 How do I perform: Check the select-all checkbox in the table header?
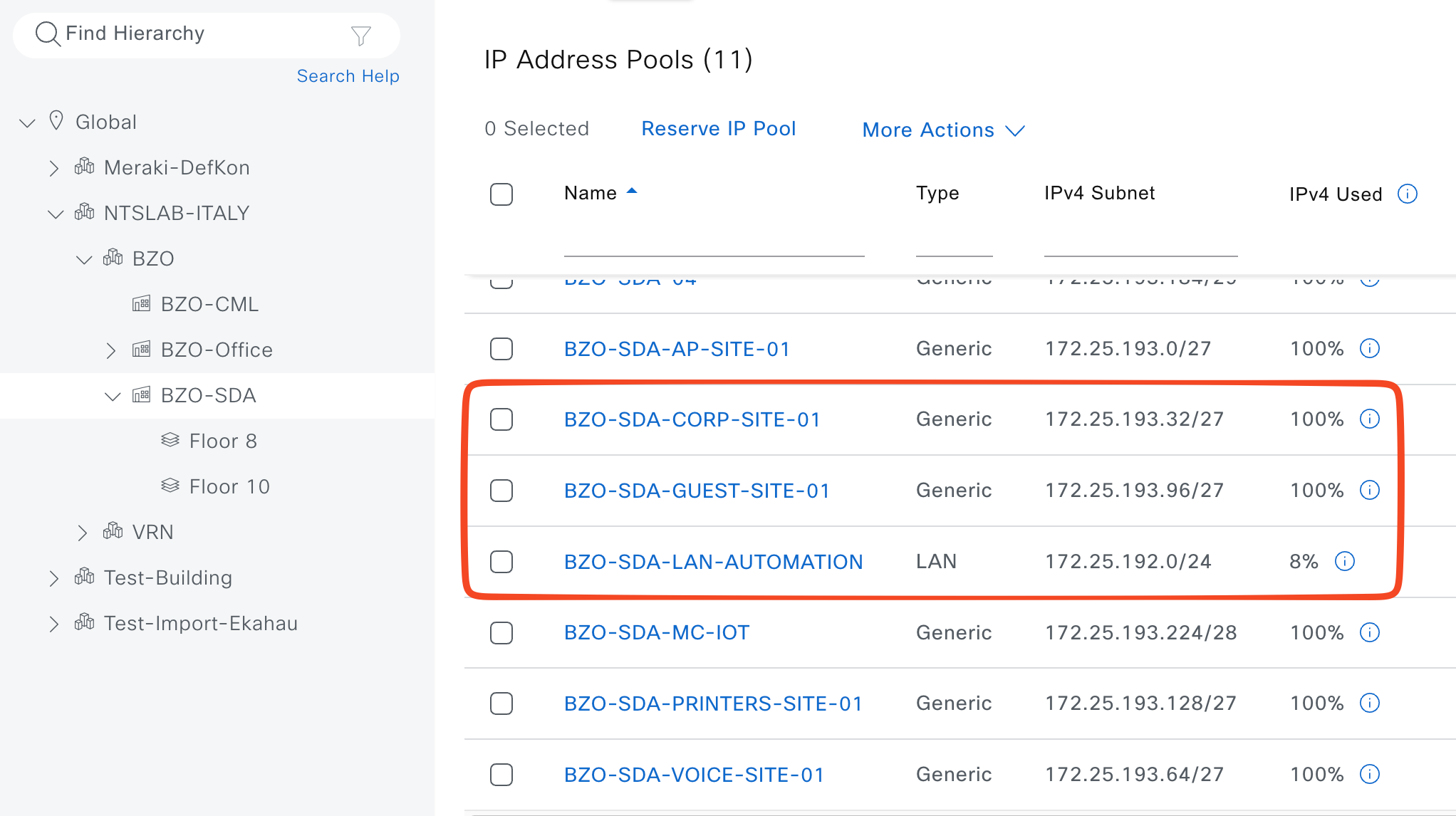pos(501,194)
